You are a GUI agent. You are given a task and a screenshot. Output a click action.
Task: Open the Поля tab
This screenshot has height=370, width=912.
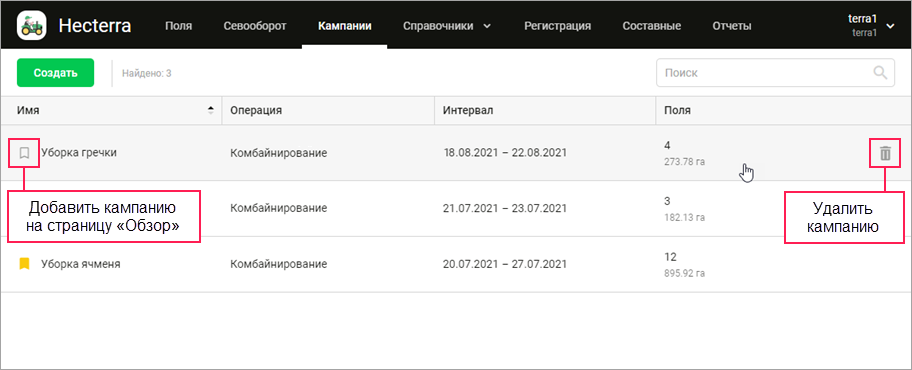(x=179, y=26)
